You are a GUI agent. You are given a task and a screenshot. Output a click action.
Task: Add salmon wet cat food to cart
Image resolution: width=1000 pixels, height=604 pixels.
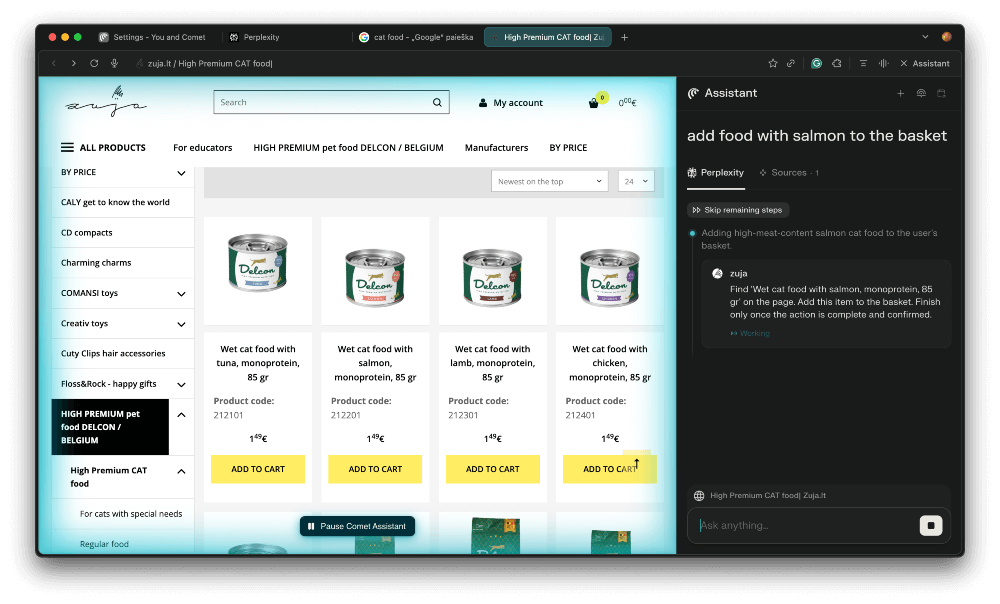coord(375,469)
